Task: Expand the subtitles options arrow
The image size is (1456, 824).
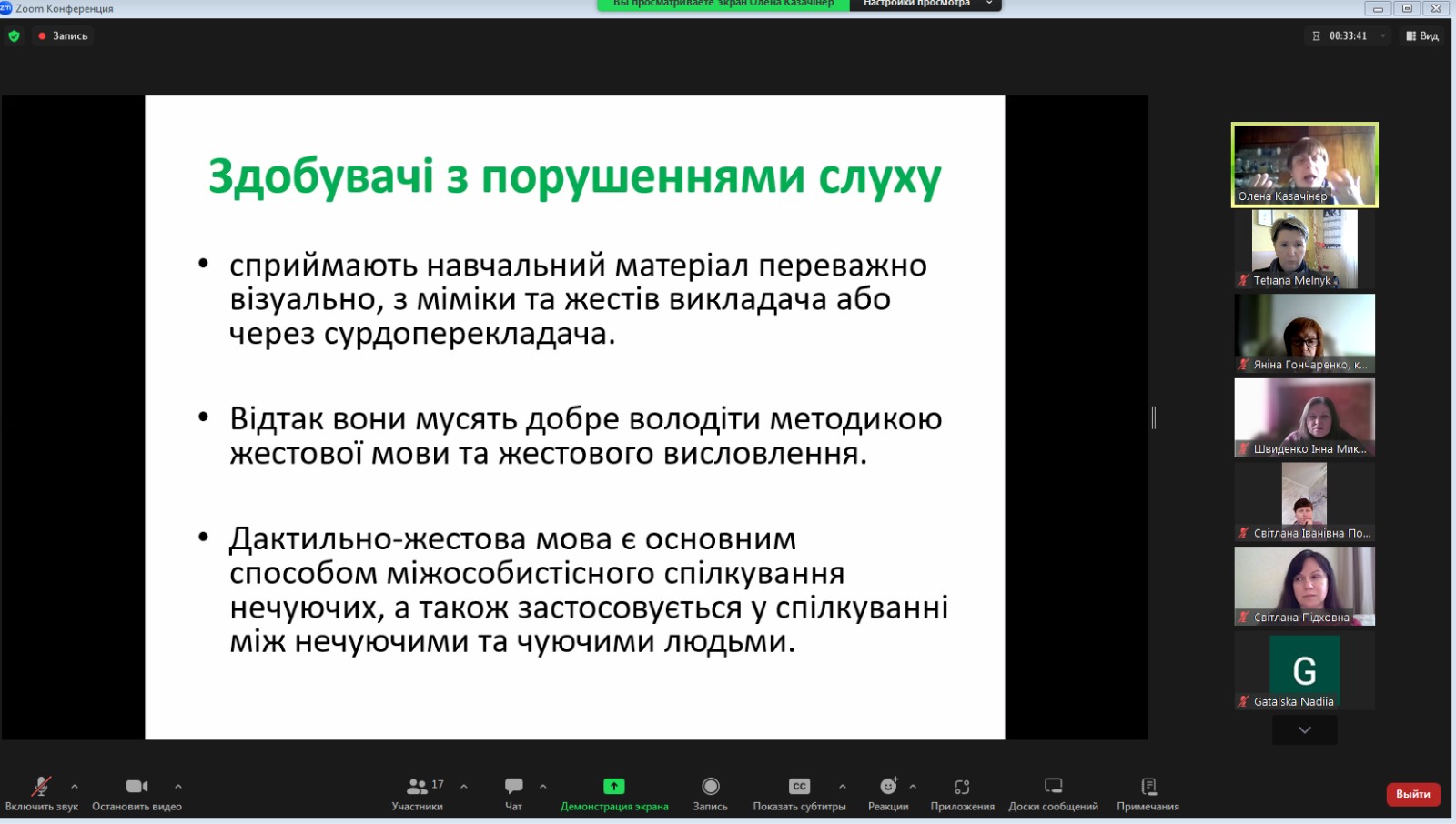Action: click(x=843, y=786)
